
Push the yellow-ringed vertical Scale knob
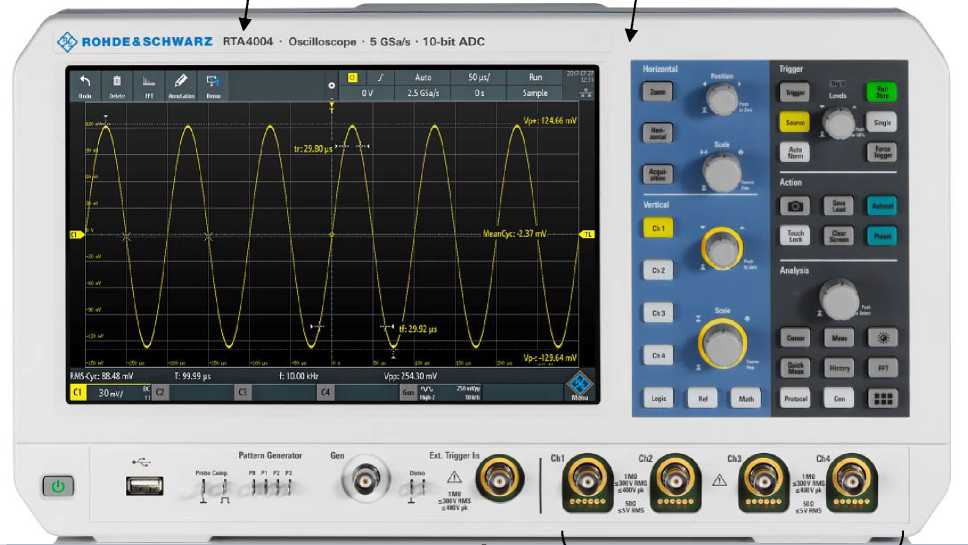pyautogui.click(x=722, y=344)
